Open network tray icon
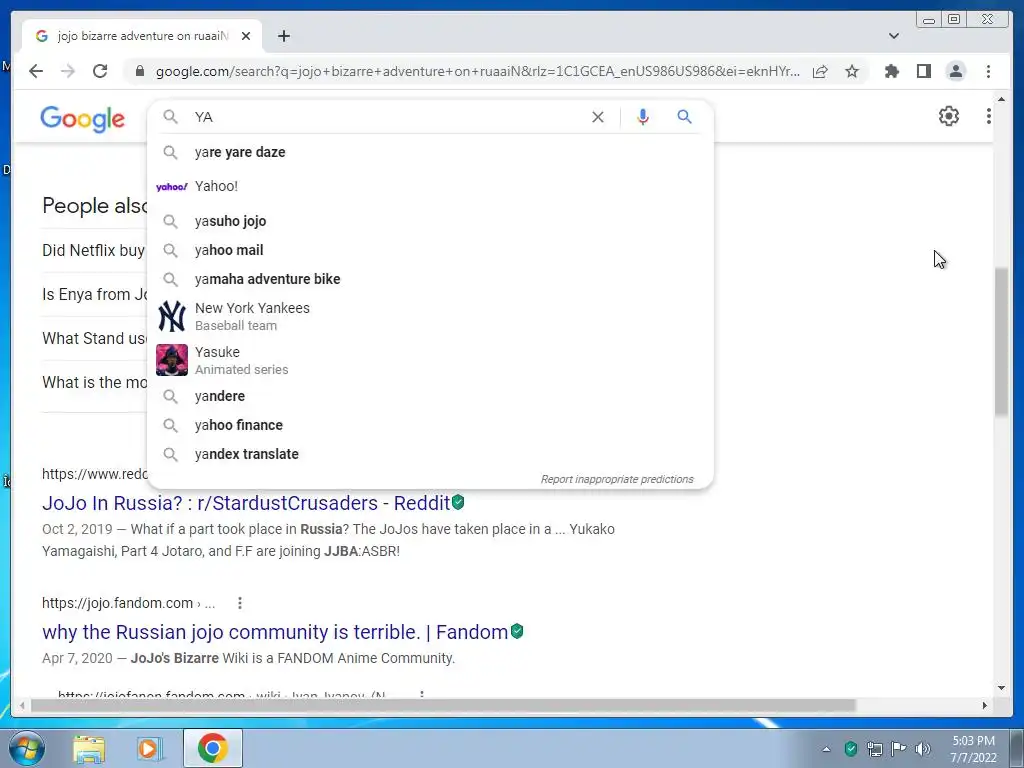 pyautogui.click(x=874, y=748)
